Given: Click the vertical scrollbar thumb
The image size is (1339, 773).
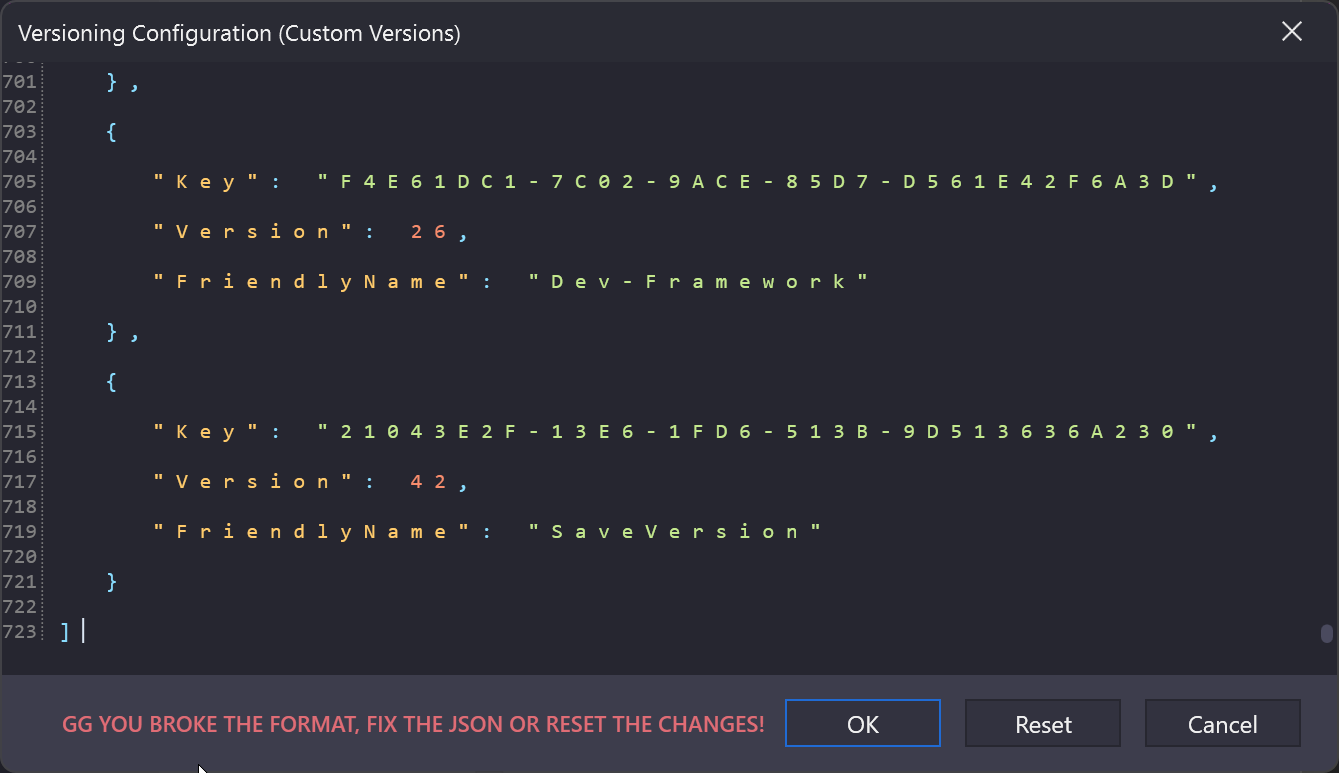Looking at the screenshot, I should (1326, 633).
